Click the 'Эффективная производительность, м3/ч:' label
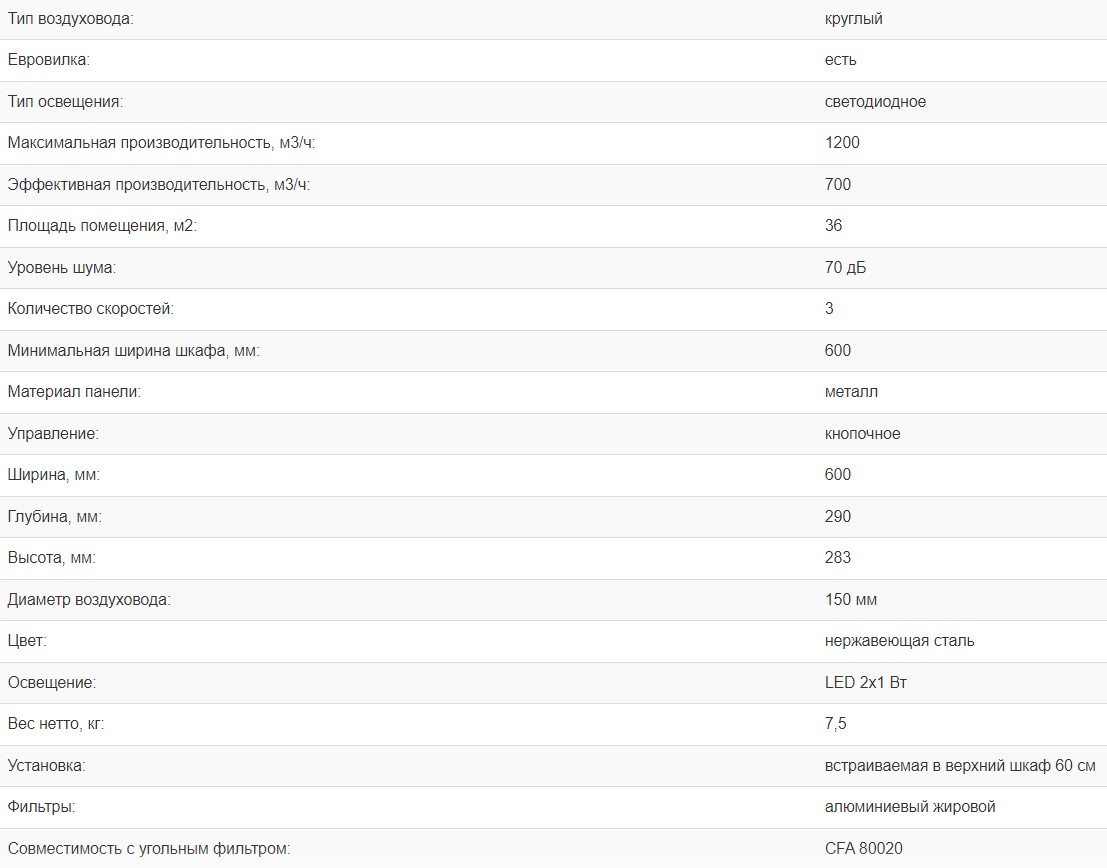This screenshot has width=1107, height=868. 159,184
